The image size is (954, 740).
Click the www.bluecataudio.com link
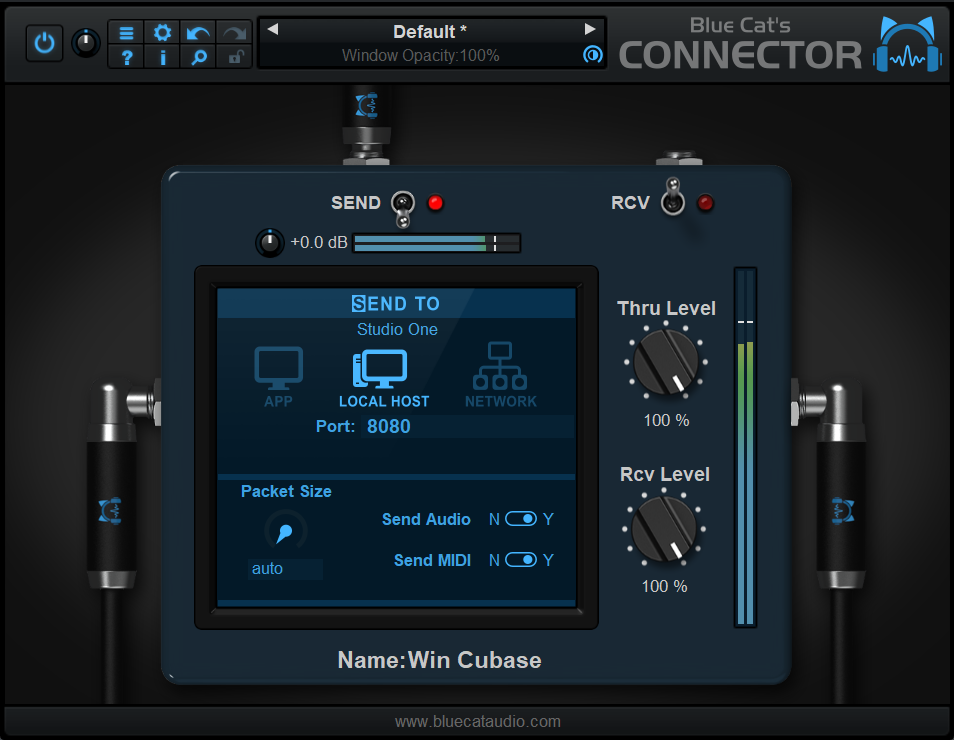477,721
